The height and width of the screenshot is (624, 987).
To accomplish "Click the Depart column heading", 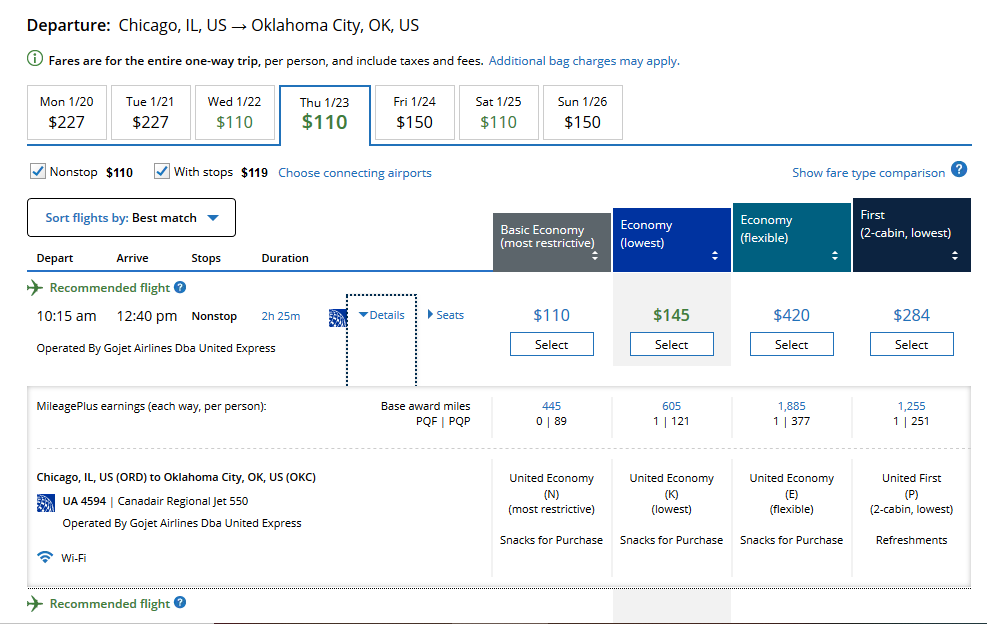I will pos(55,258).
